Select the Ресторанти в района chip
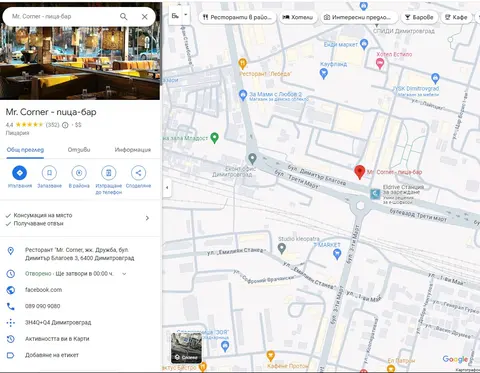Screen dimensions: 480x373 point(237,17)
